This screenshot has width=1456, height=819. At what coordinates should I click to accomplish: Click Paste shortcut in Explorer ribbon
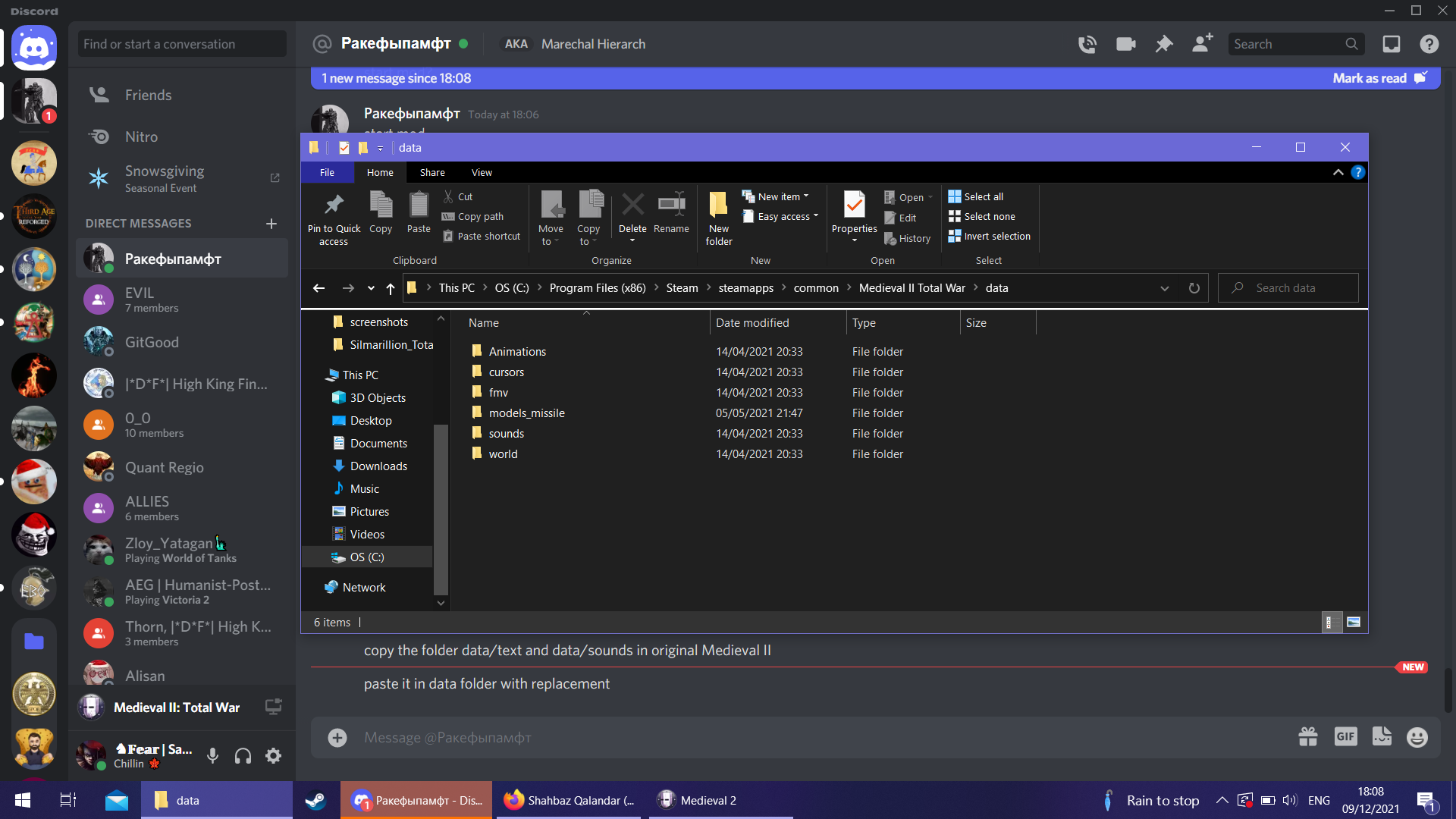(482, 236)
